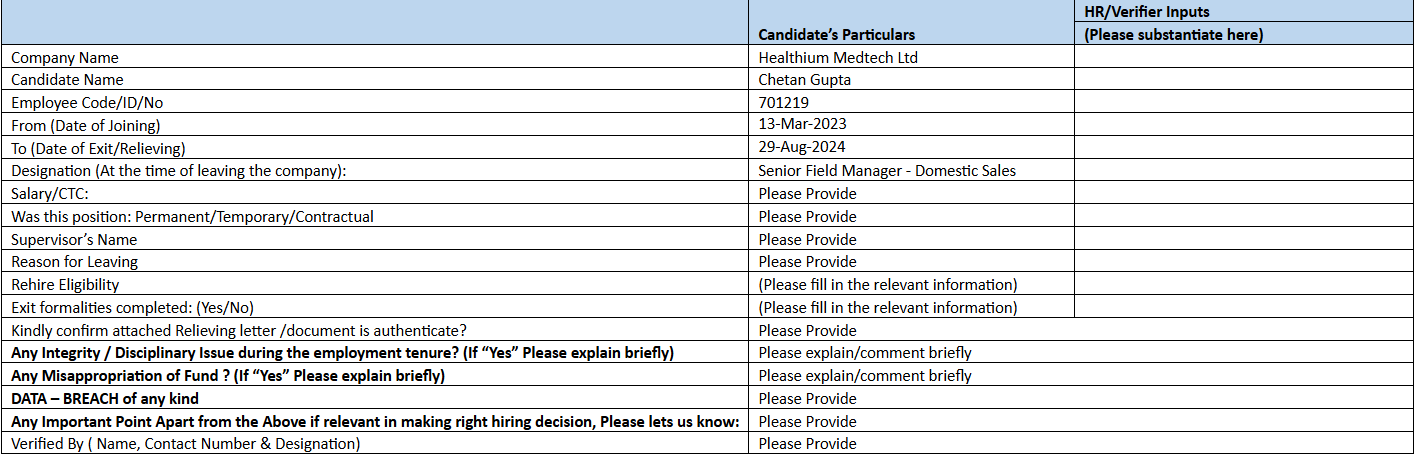This screenshot has width=1427, height=462.
Task: Click the empty HR input cell for Candidate Name
Action: tap(1244, 80)
